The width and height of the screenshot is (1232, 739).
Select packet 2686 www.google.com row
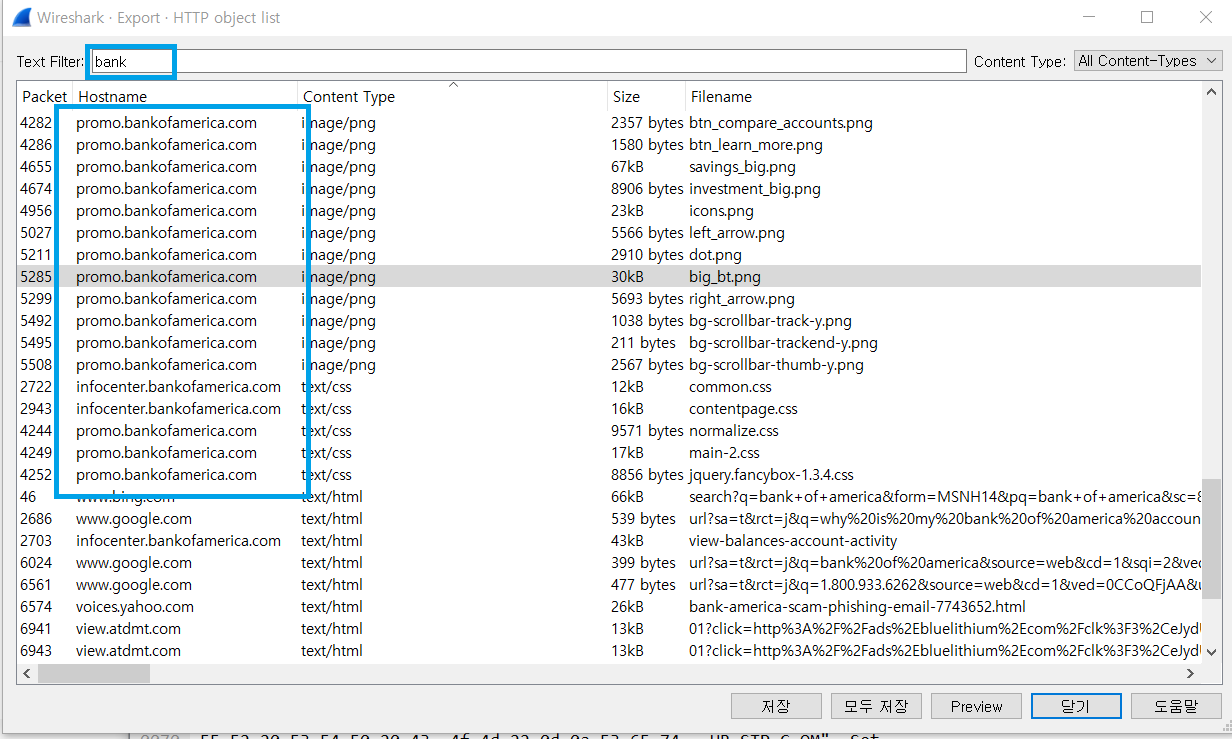610,519
